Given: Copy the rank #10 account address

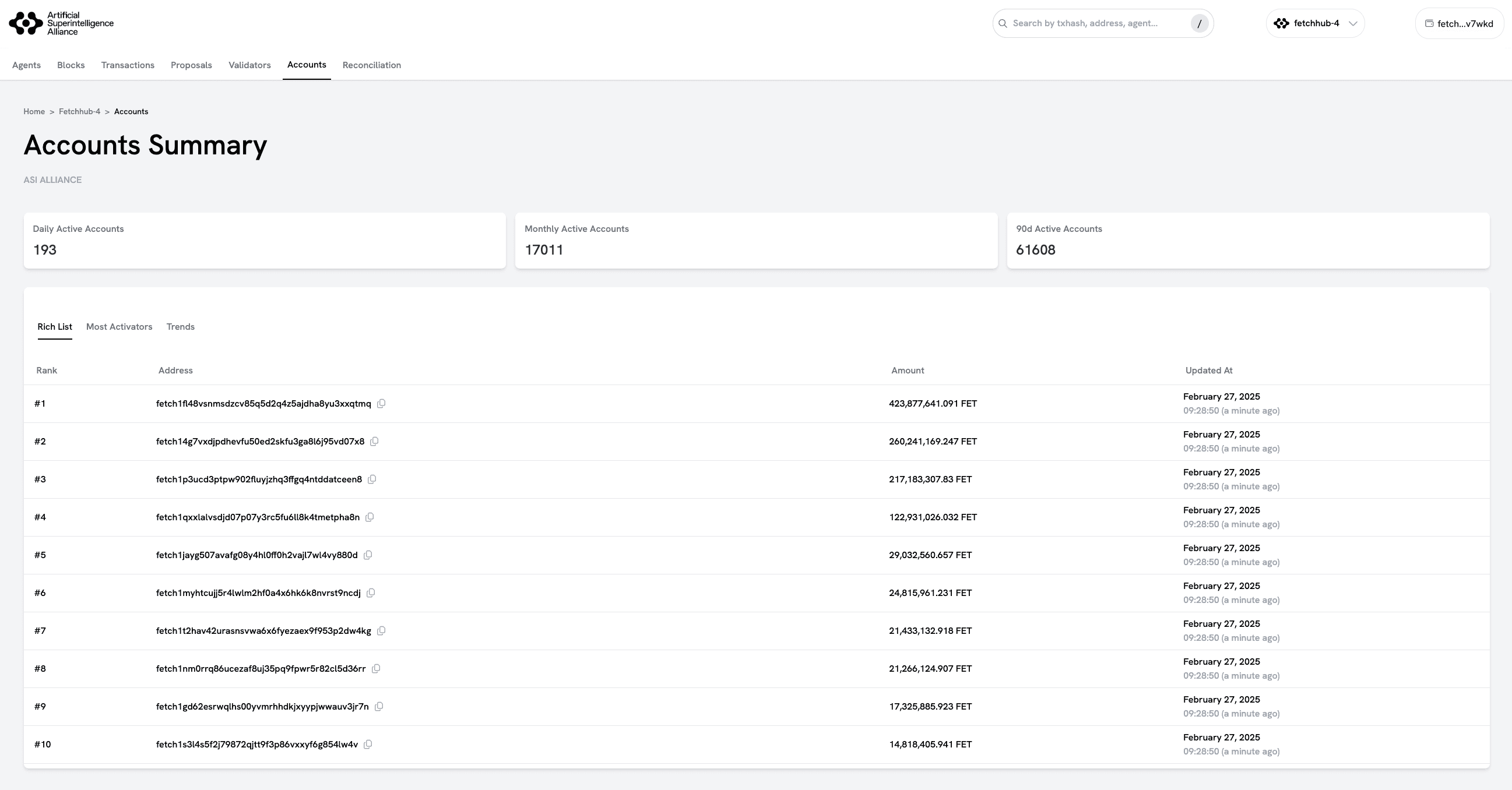Looking at the screenshot, I should coord(368,744).
